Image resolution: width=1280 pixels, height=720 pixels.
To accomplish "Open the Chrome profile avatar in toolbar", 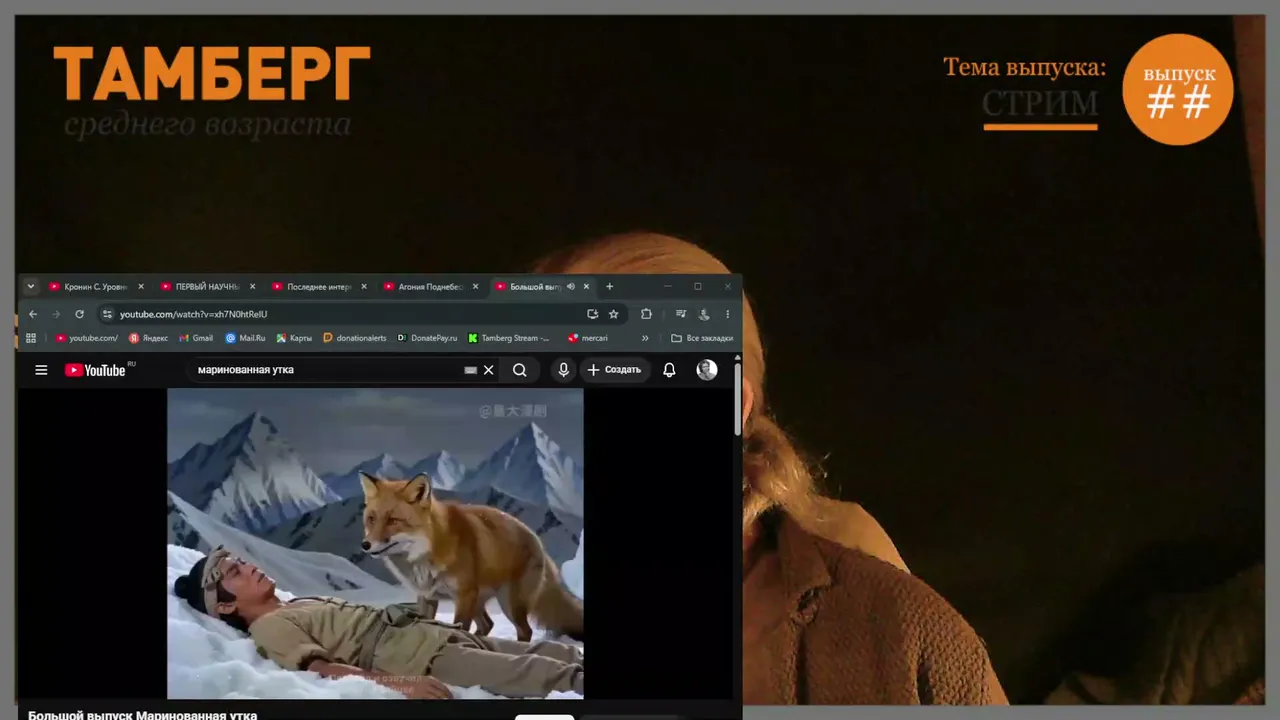I will (x=704, y=314).
